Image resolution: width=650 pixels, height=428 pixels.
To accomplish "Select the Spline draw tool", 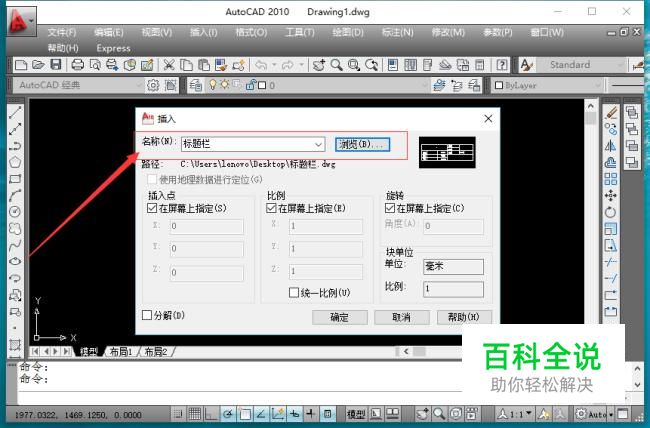I will coord(15,245).
